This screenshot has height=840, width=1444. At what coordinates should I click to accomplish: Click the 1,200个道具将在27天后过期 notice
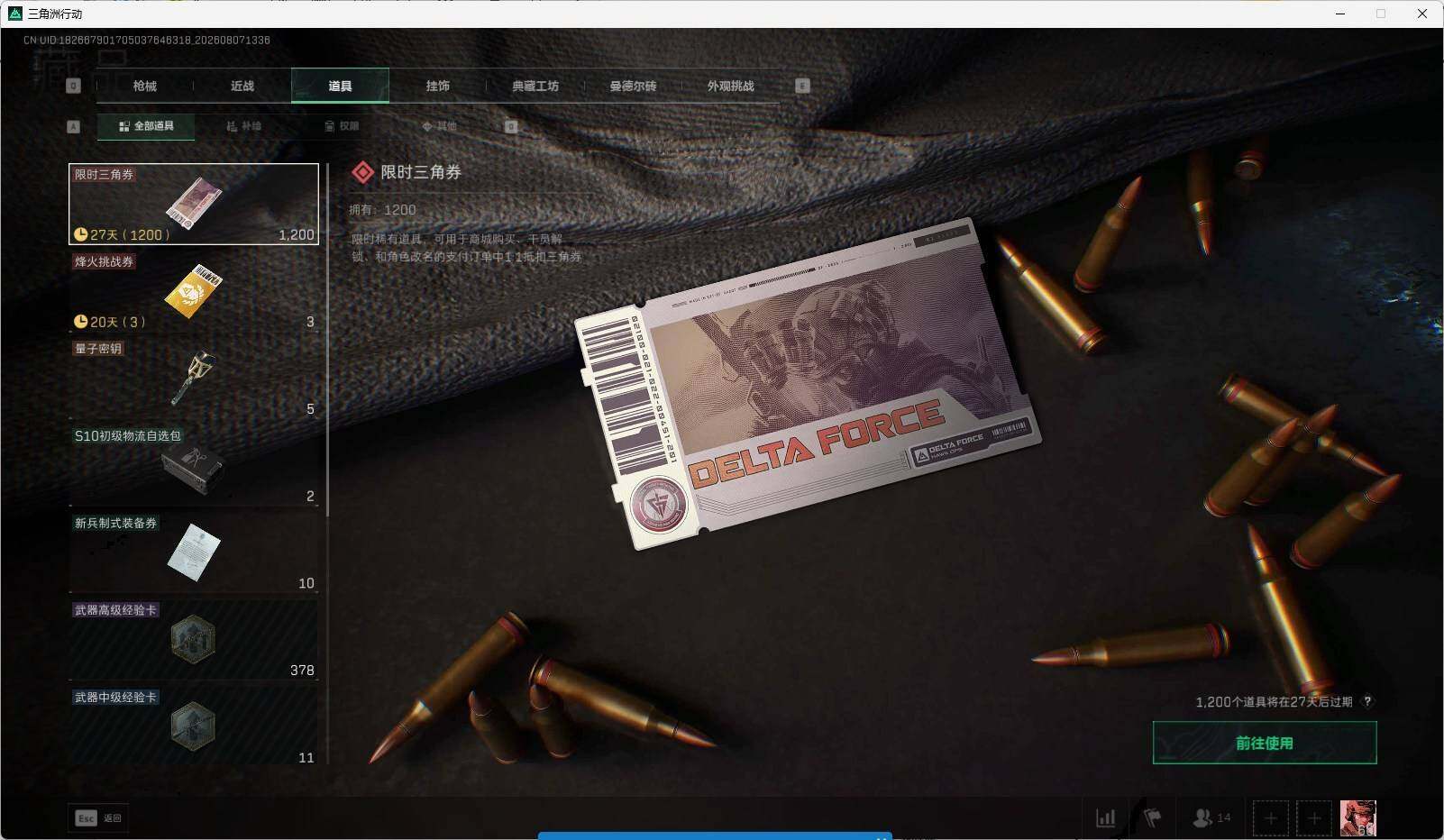point(1274,702)
